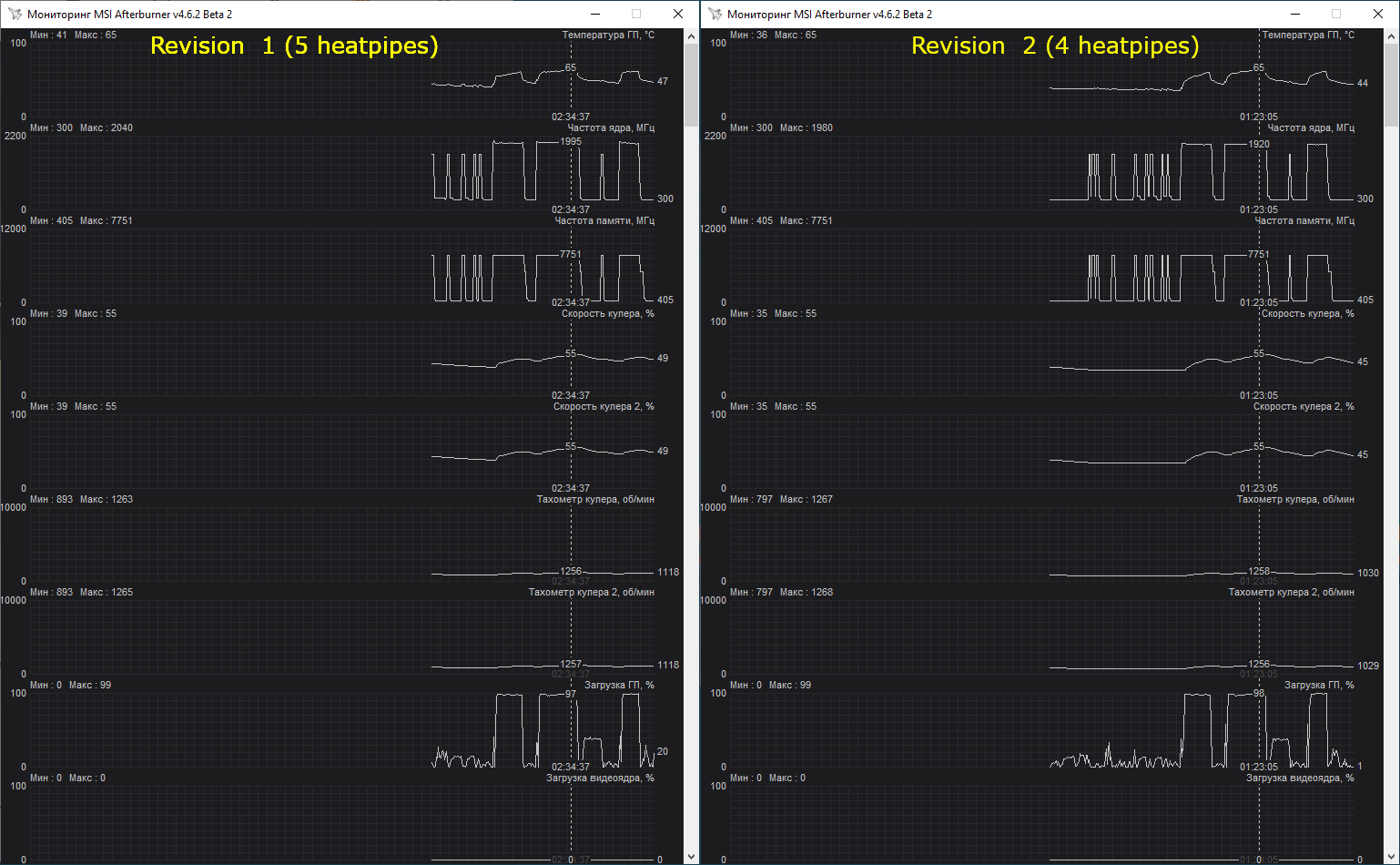
Task: Click 'Частота памяти, МГц' label in the left window
Action: point(604,220)
